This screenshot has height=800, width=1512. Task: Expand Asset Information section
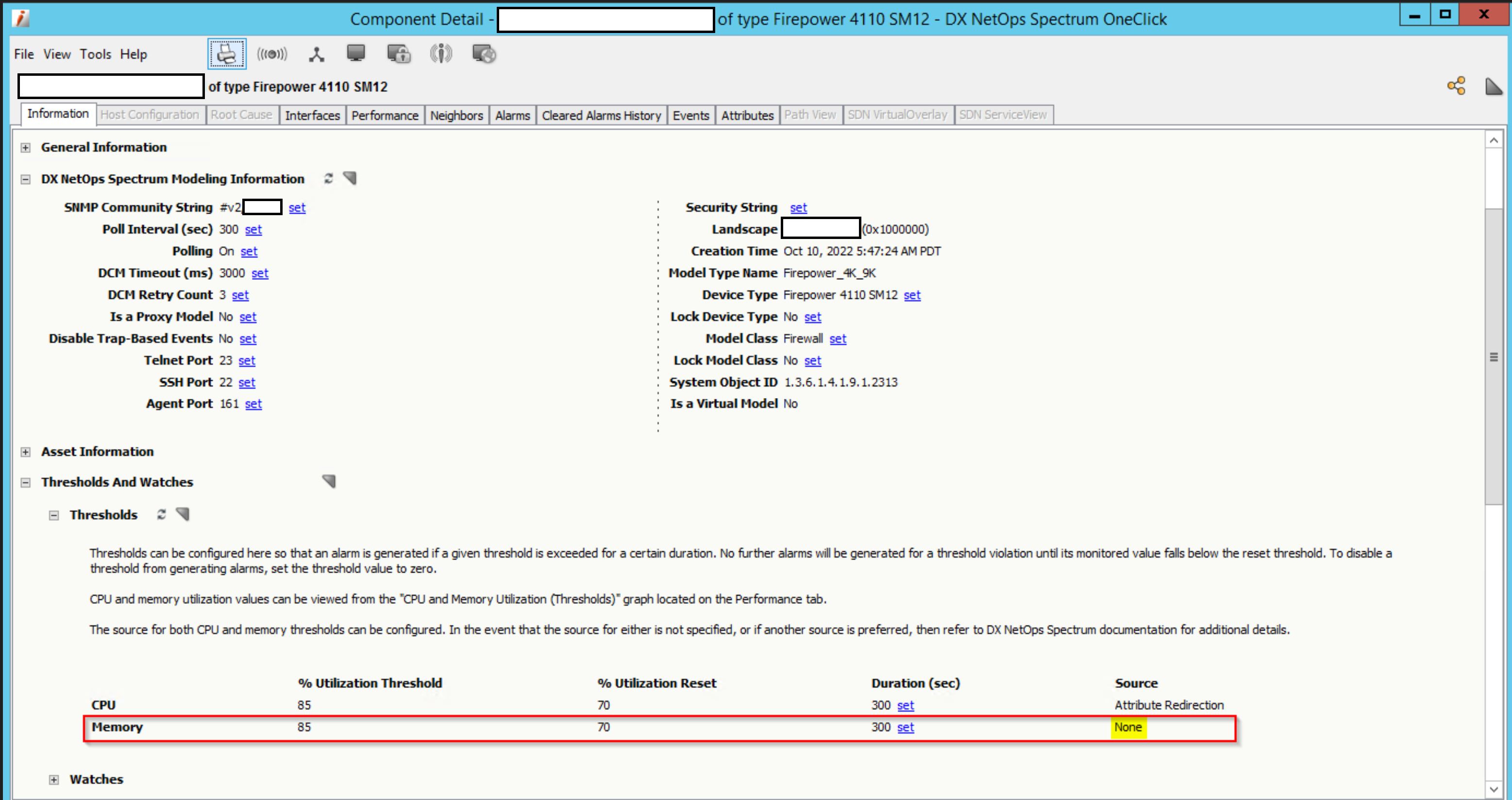pyautogui.click(x=25, y=452)
